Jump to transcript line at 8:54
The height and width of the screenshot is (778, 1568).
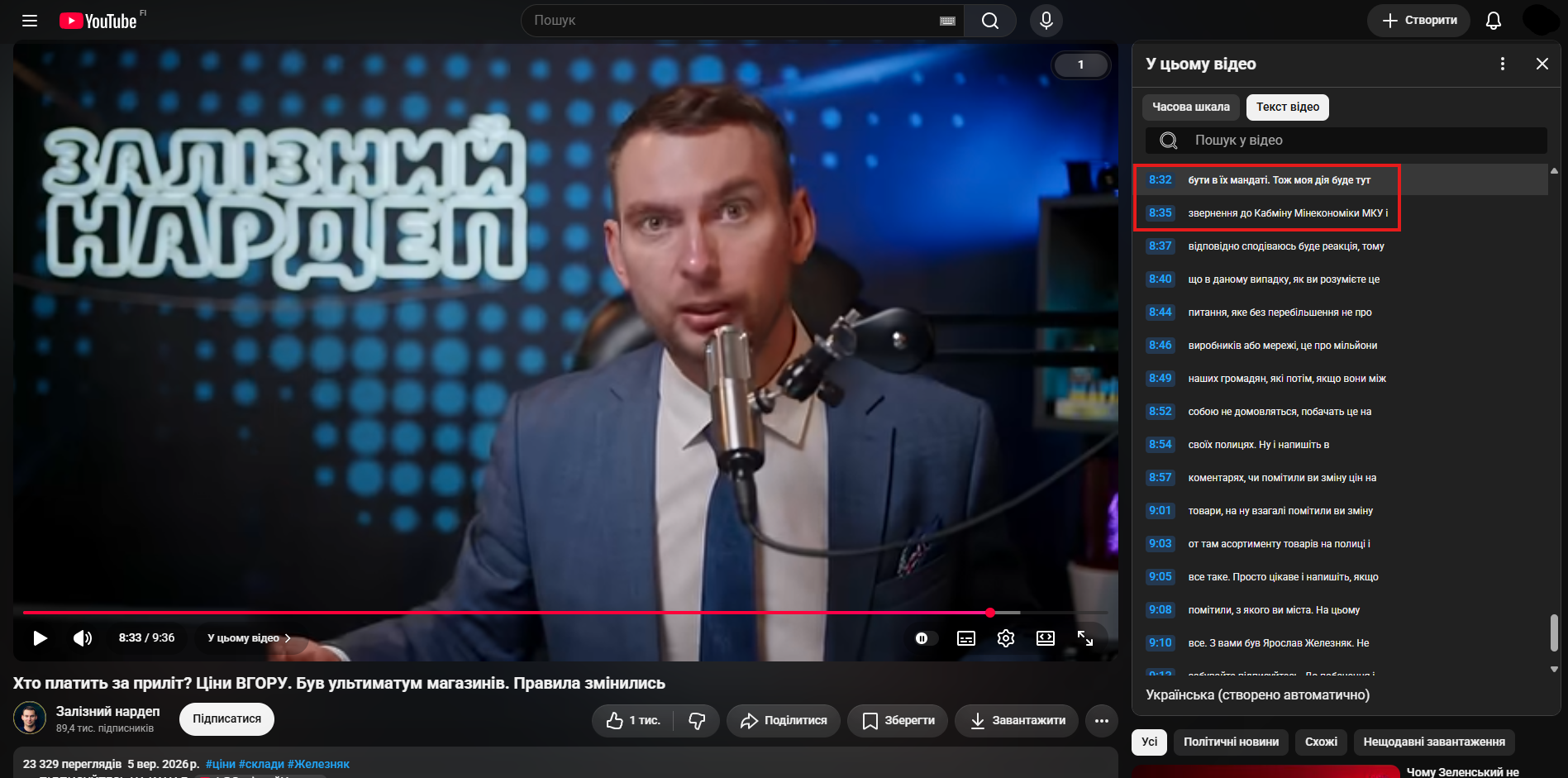[1342, 444]
